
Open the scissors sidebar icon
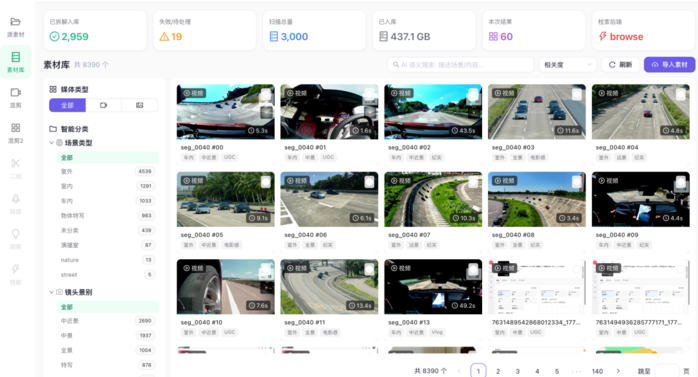(x=16, y=163)
